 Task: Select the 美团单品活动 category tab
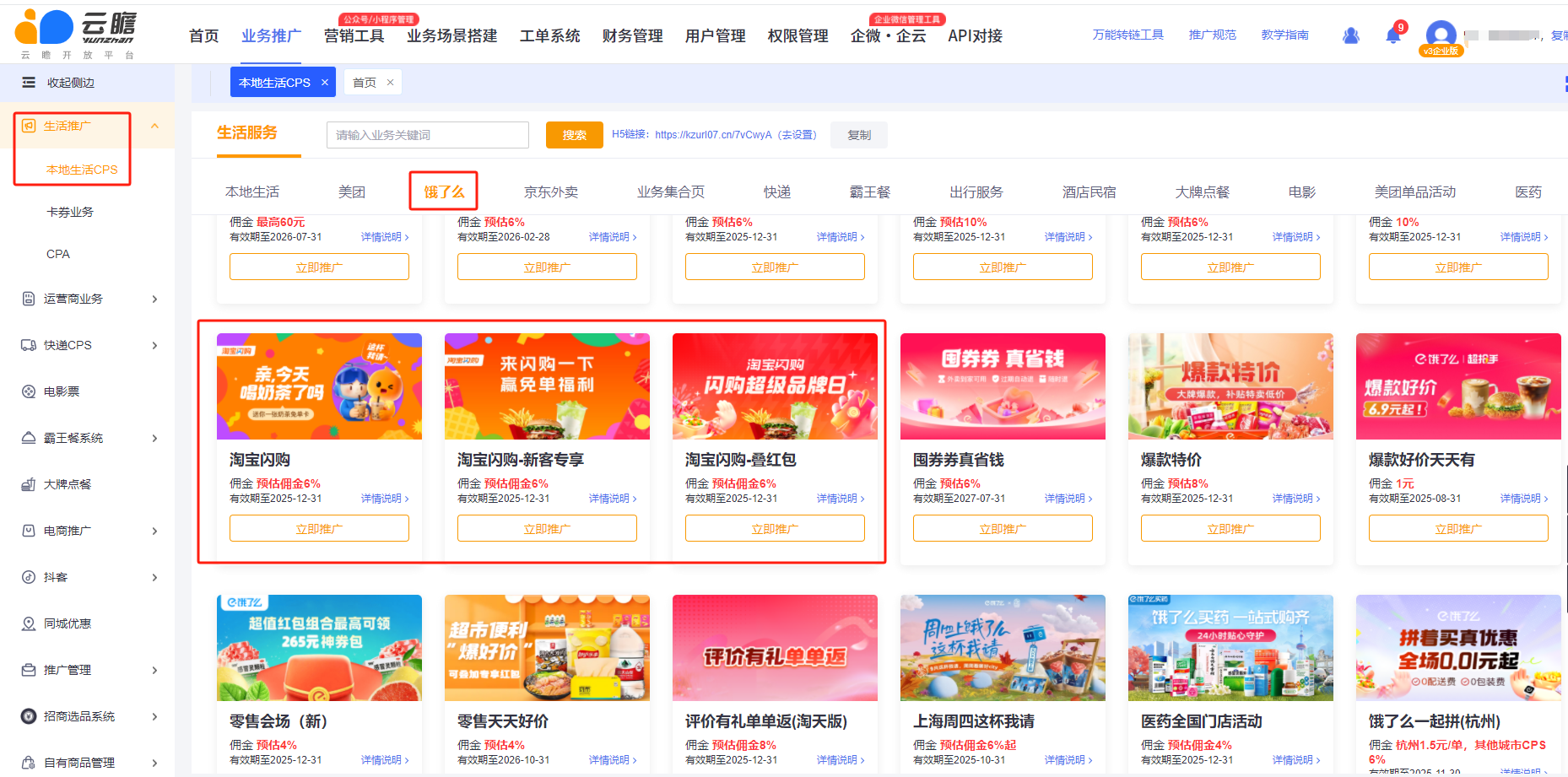coord(1415,192)
